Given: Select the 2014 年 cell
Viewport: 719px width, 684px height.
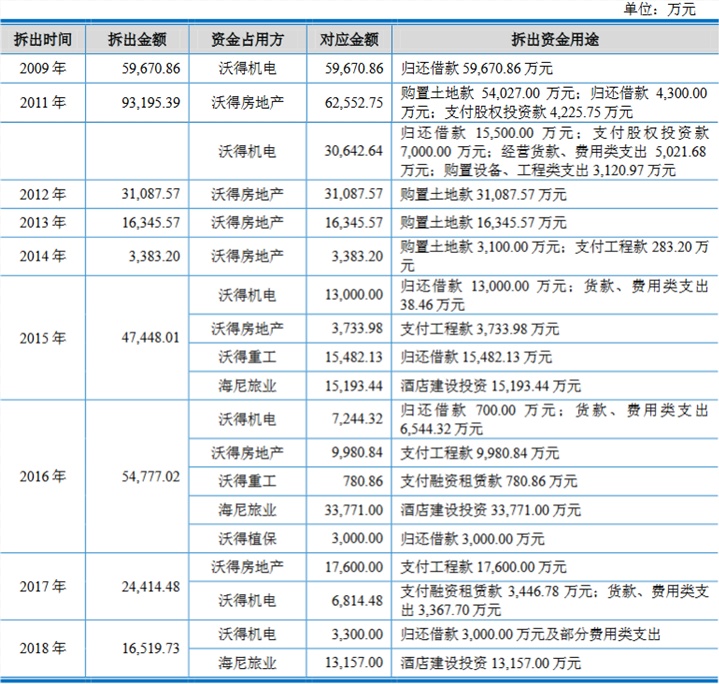Looking at the screenshot, I should click(x=43, y=256).
